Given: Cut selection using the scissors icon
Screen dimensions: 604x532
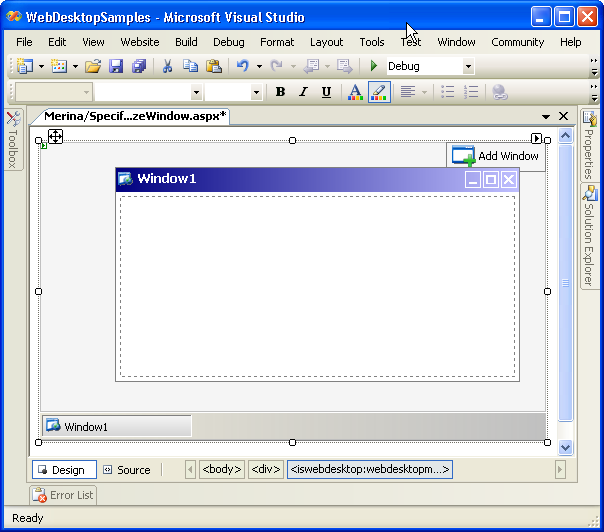Looking at the screenshot, I should point(168,66).
